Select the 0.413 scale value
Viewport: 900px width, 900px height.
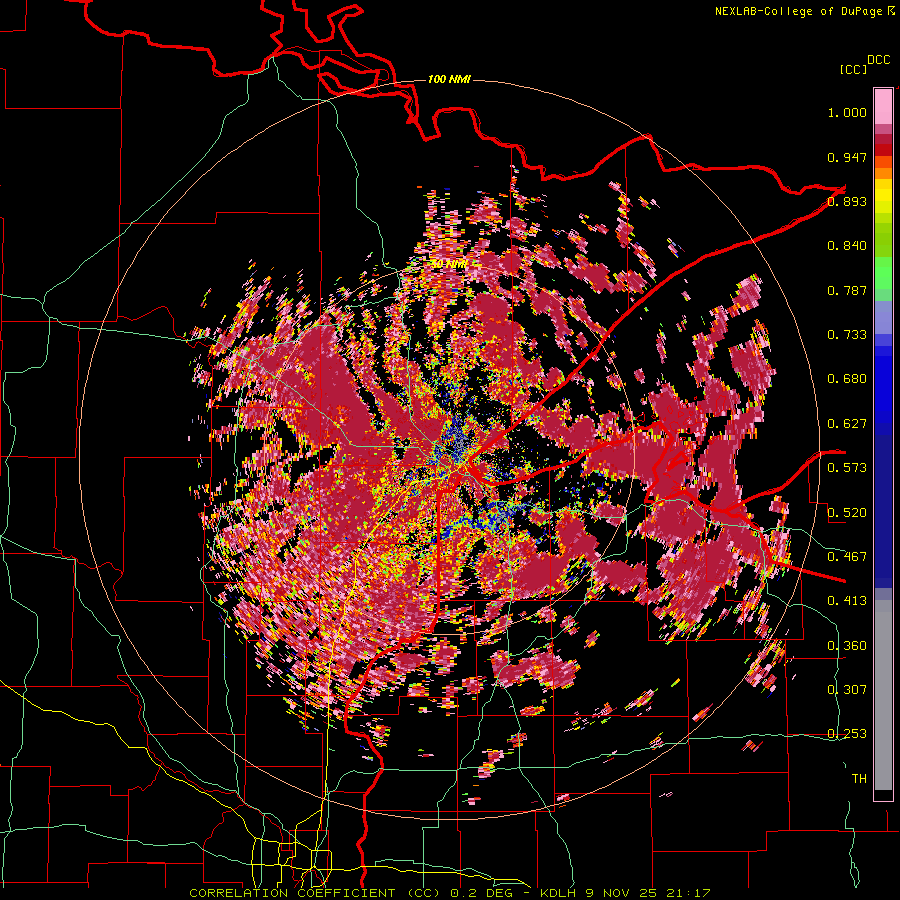[847, 601]
